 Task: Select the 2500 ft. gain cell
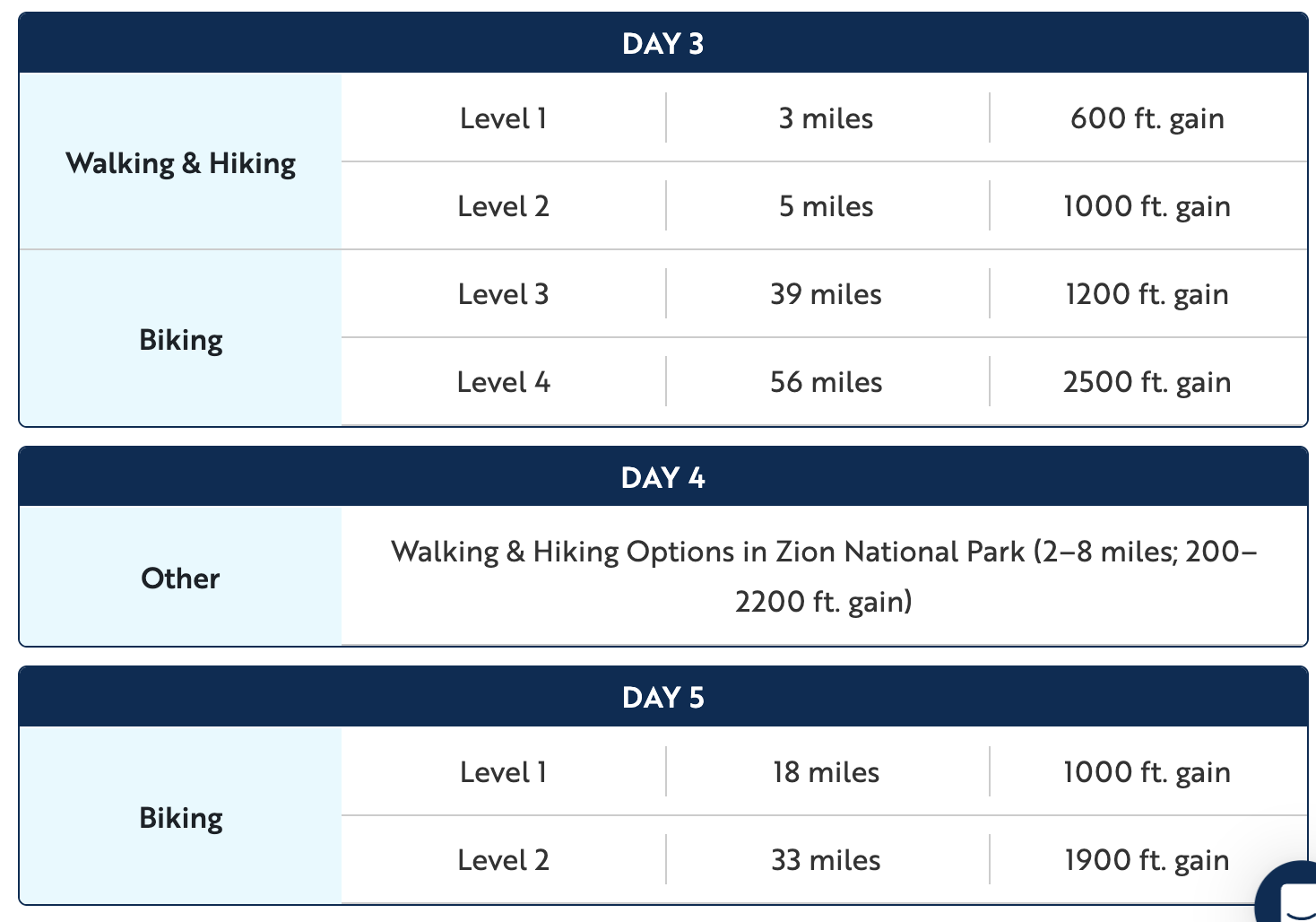point(1147,382)
